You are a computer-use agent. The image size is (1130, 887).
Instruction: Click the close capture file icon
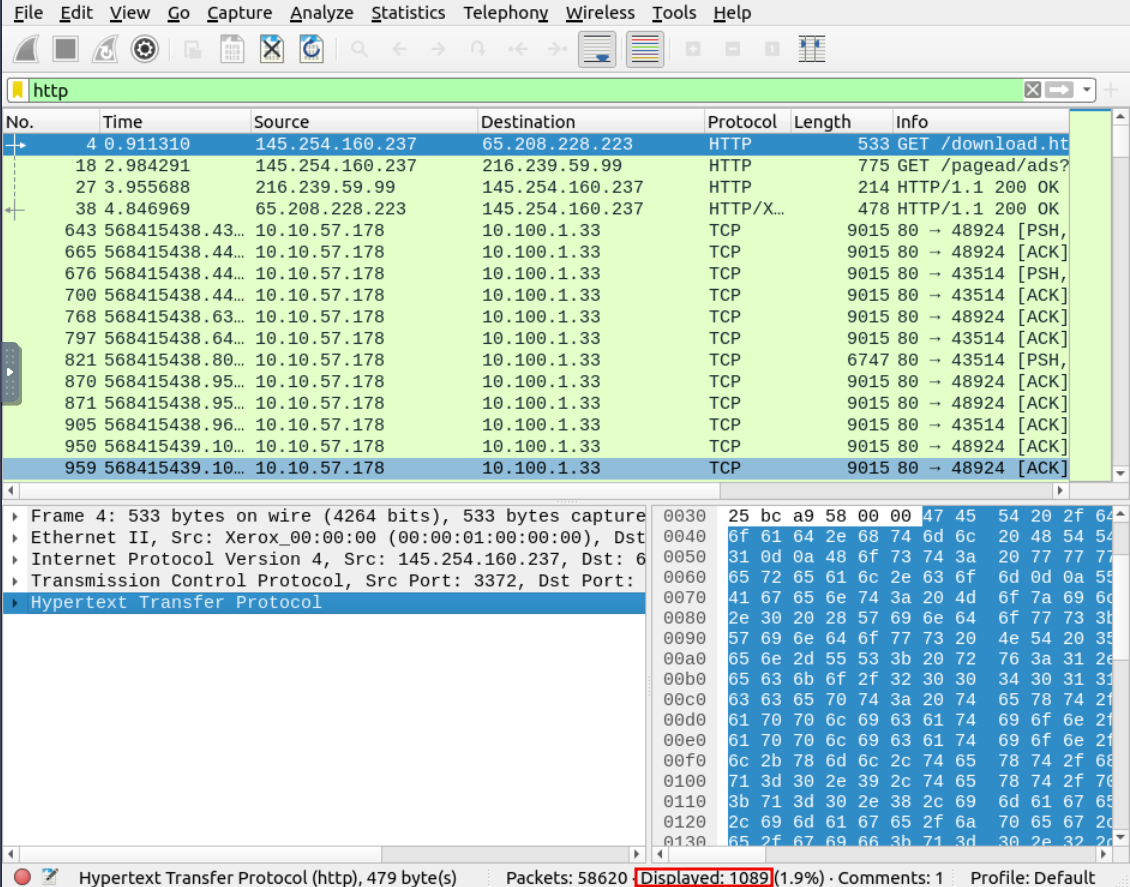pos(272,49)
